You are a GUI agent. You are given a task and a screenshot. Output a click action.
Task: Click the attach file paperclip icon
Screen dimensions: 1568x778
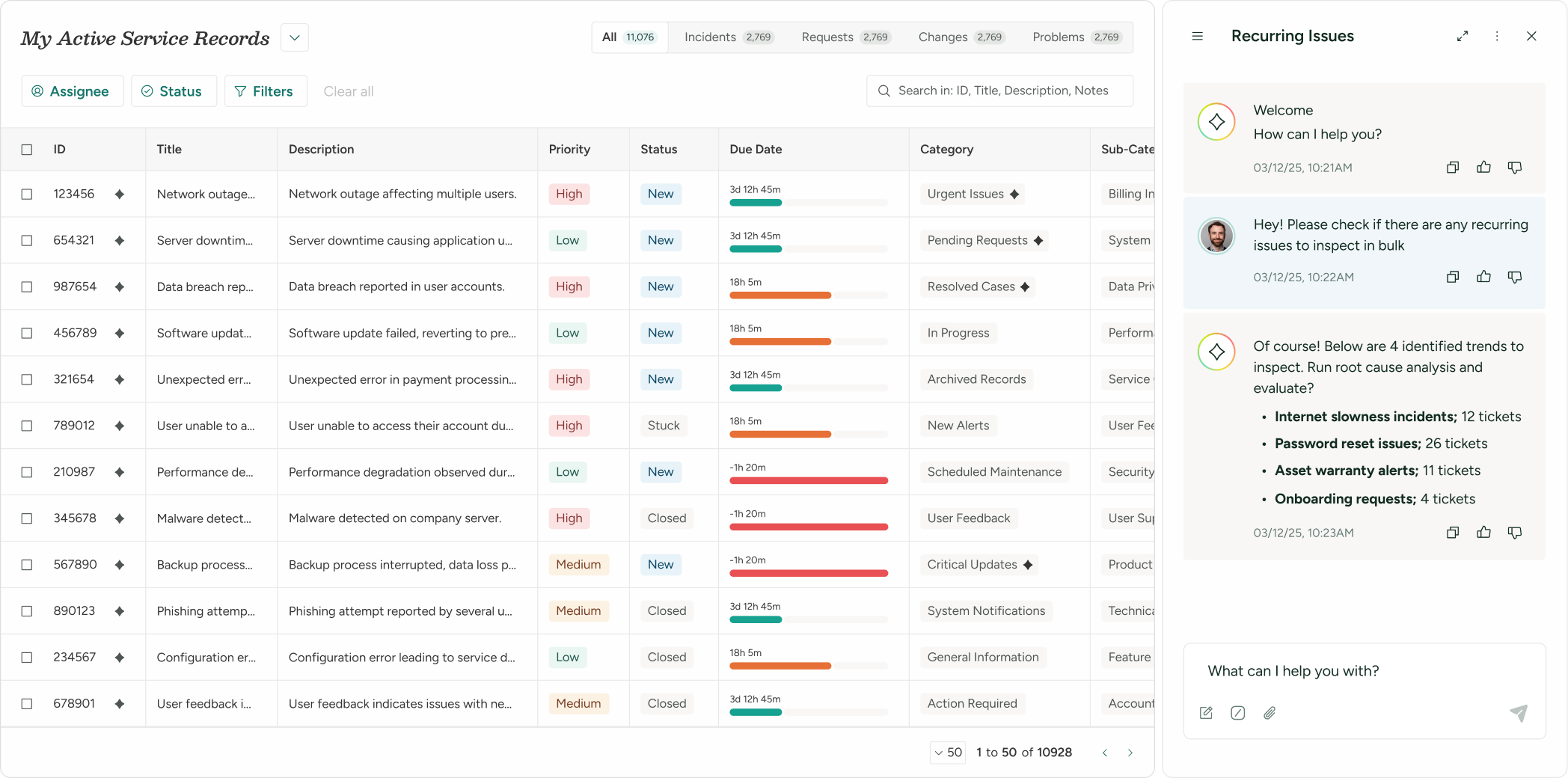coord(1270,713)
